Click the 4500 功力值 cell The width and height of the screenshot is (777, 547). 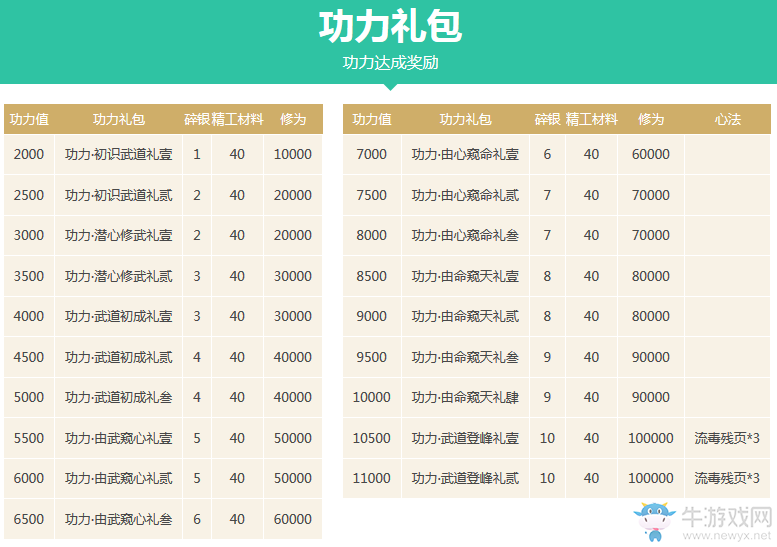point(29,357)
